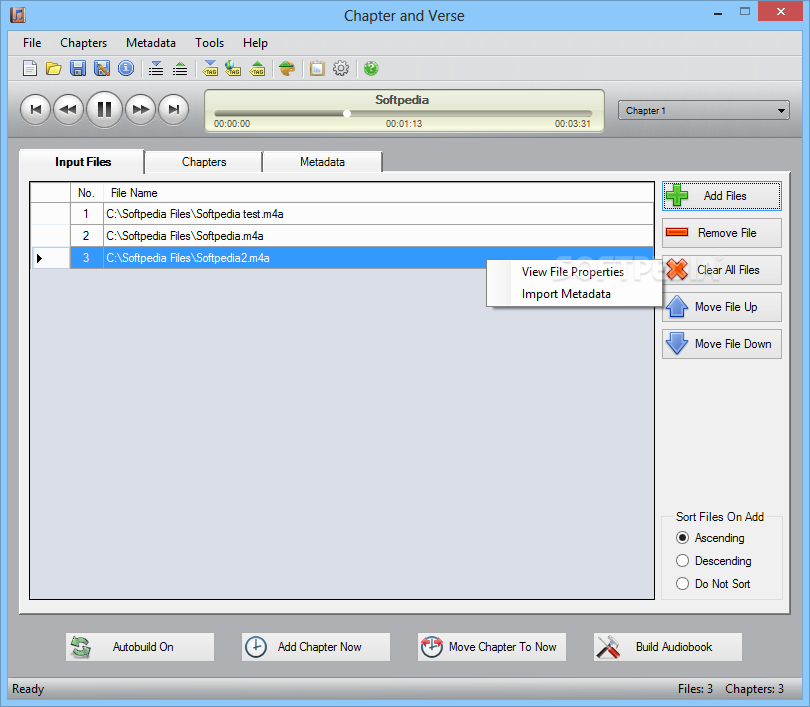Switch to the Metadata tab
Image resolution: width=810 pixels, height=707 pixels.
(322, 162)
